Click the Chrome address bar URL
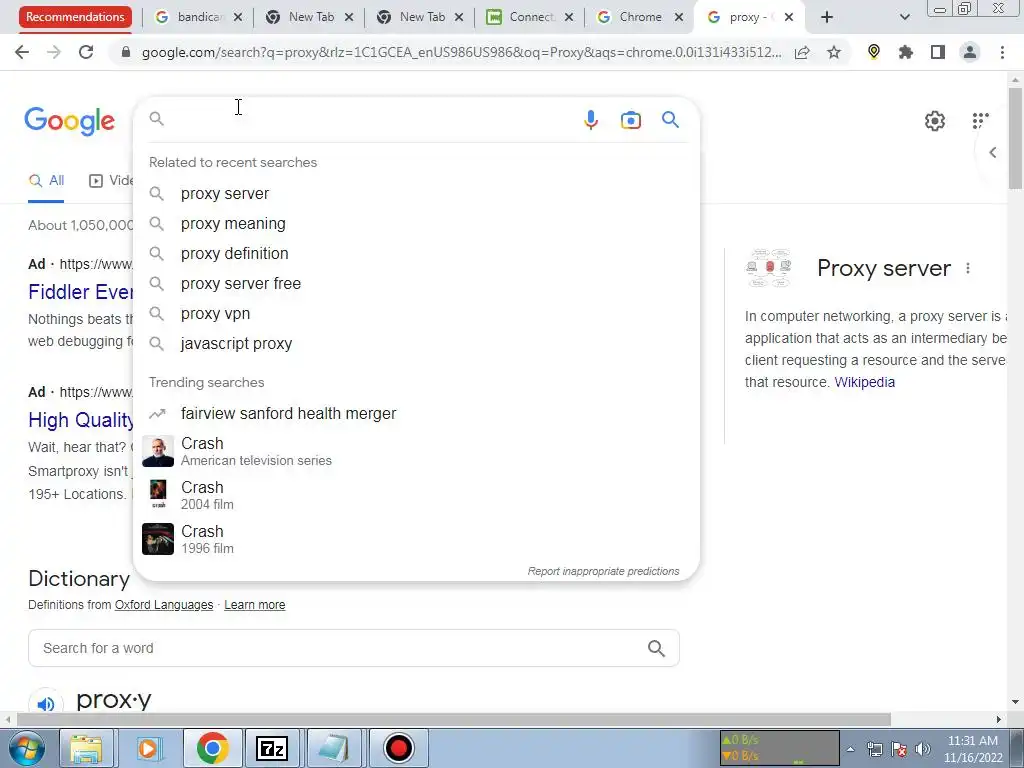Image resolution: width=1024 pixels, height=768 pixels. tap(461, 52)
